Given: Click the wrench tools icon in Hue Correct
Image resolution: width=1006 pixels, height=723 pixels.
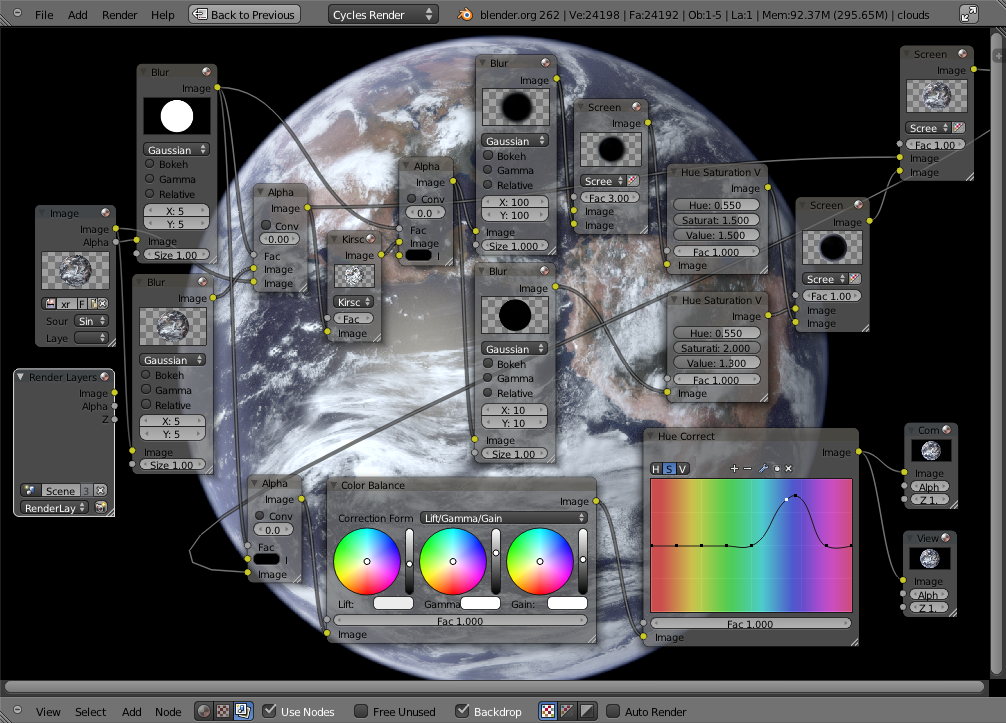Looking at the screenshot, I should [762, 468].
